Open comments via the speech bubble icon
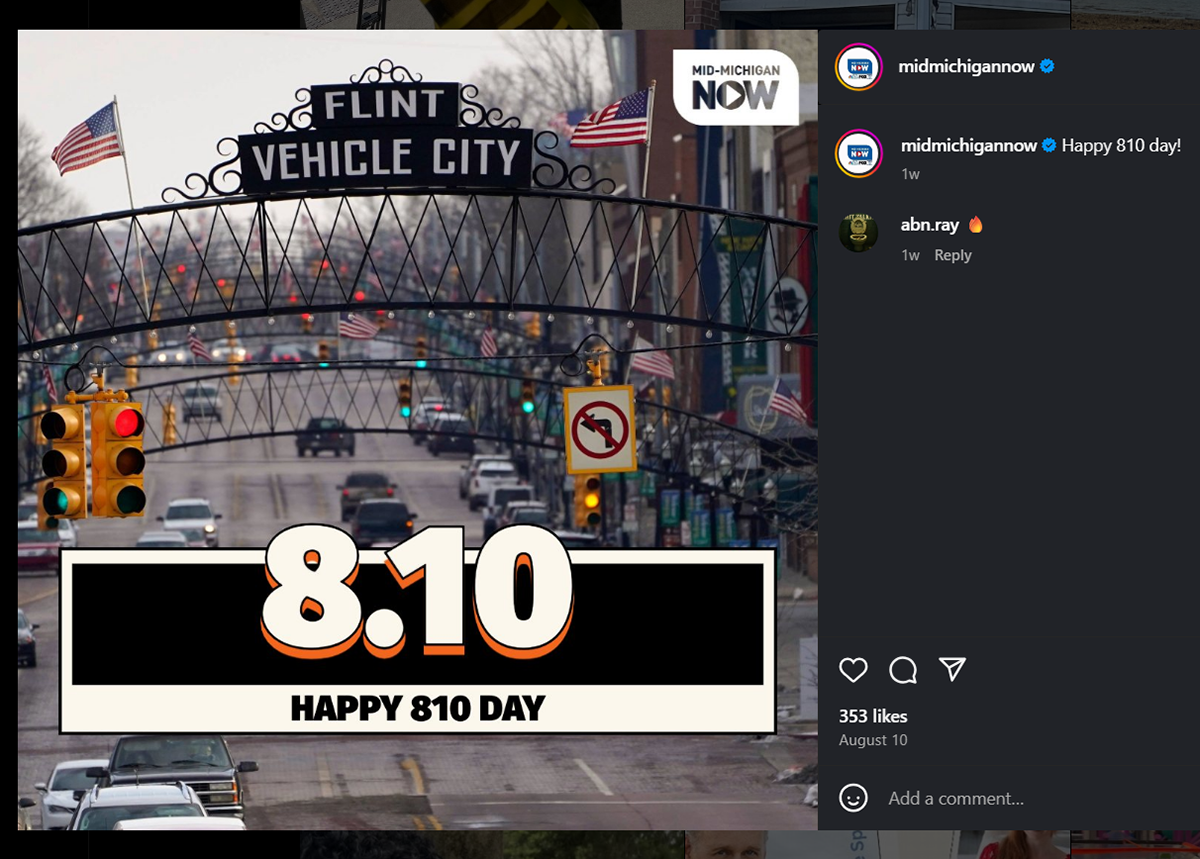Screen dimensions: 1200x859 [x=903, y=670]
